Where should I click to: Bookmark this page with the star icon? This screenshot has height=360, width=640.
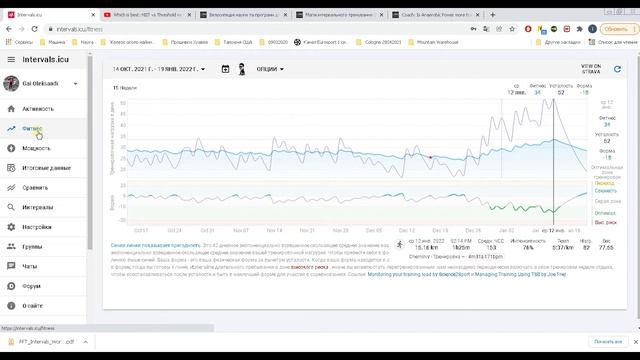[512, 29]
